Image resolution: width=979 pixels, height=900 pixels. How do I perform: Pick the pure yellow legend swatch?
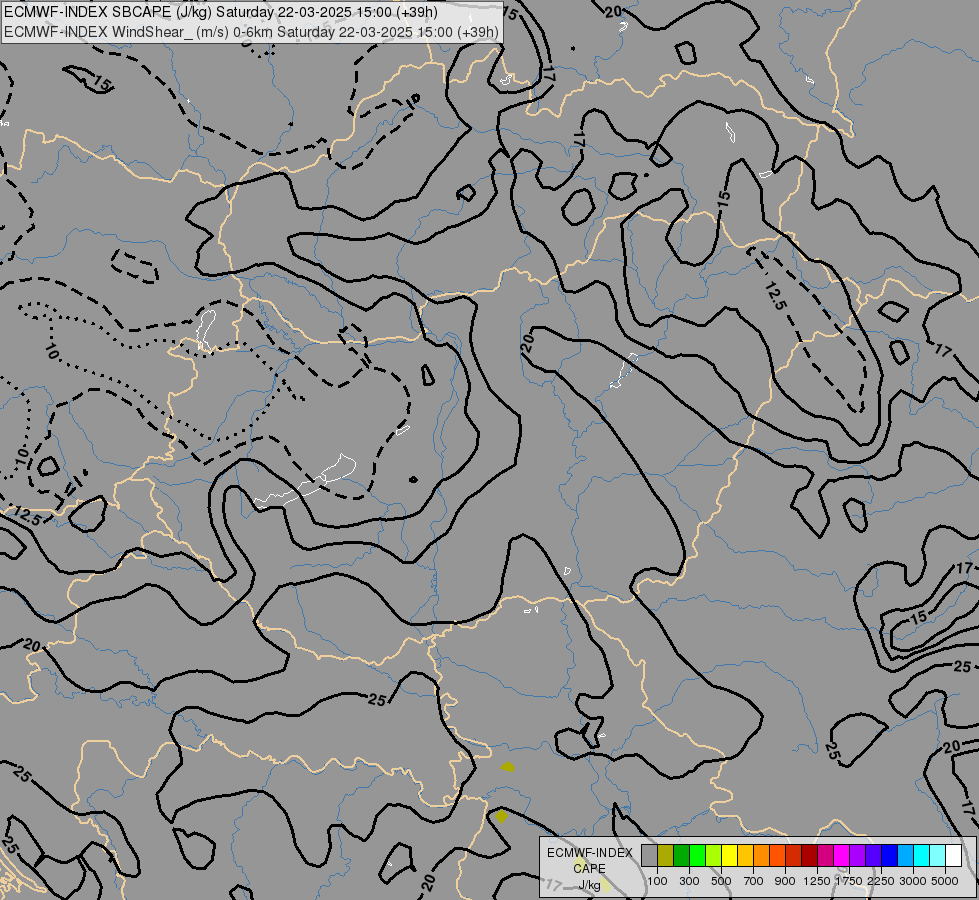[x=729, y=855]
